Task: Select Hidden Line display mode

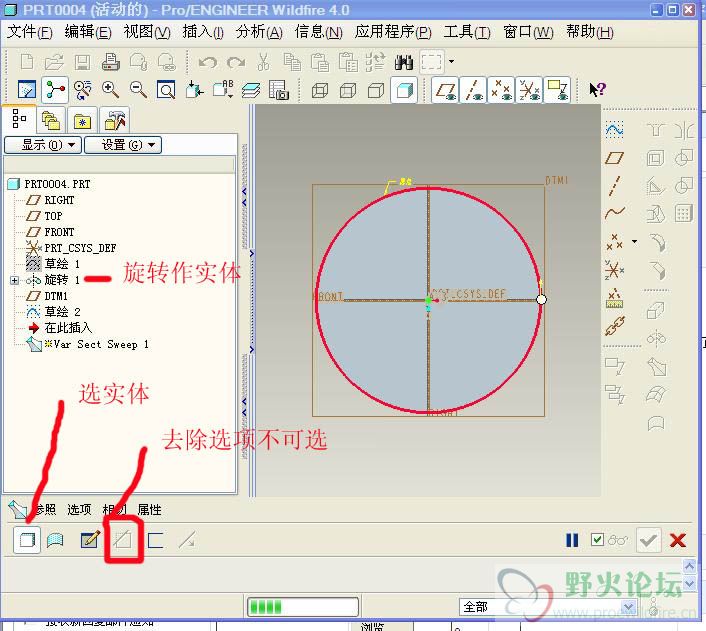Action: (x=348, y=91)
